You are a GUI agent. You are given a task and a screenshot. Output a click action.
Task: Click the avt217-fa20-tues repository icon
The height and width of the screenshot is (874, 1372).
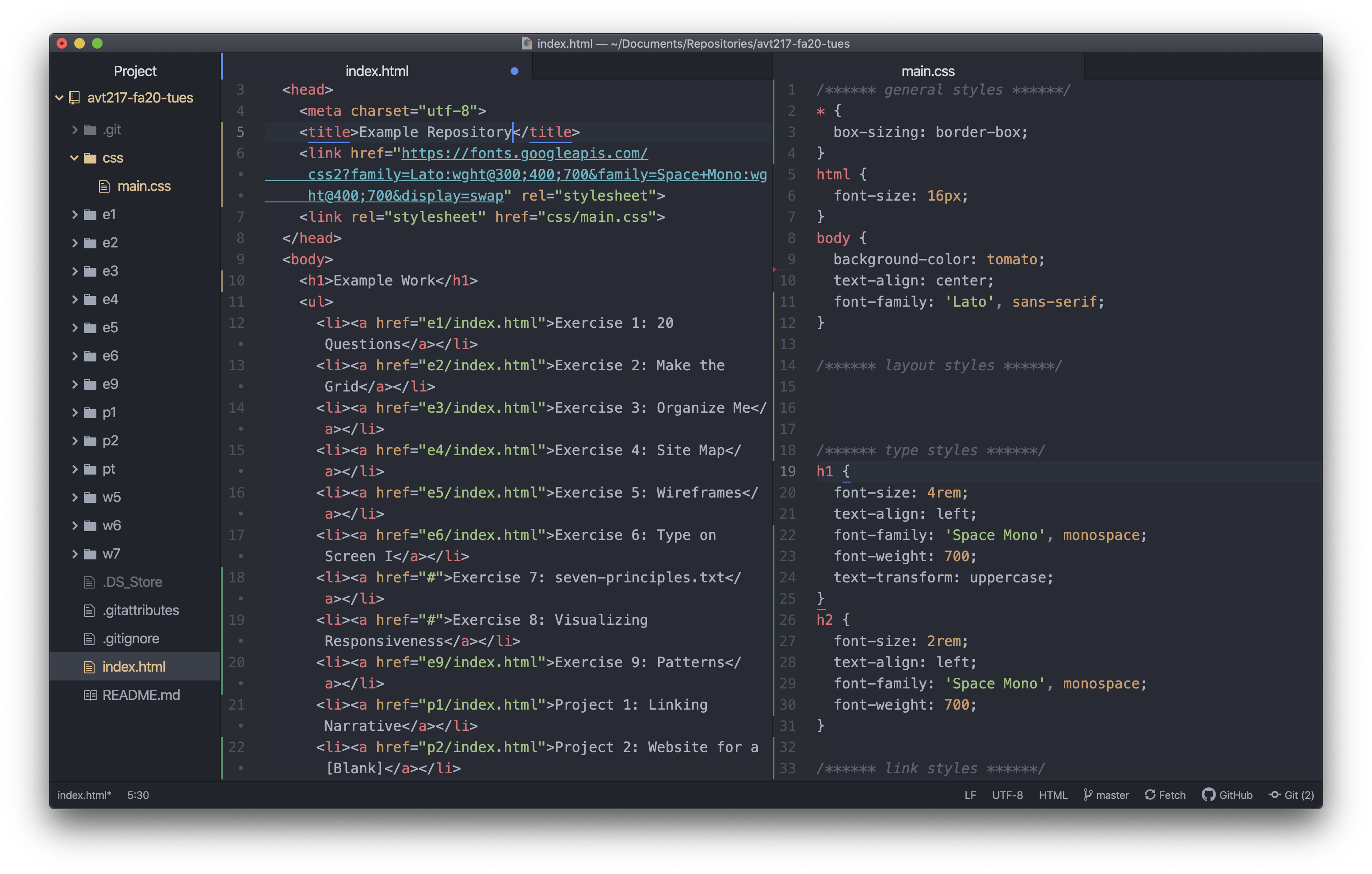click(74, 98)
